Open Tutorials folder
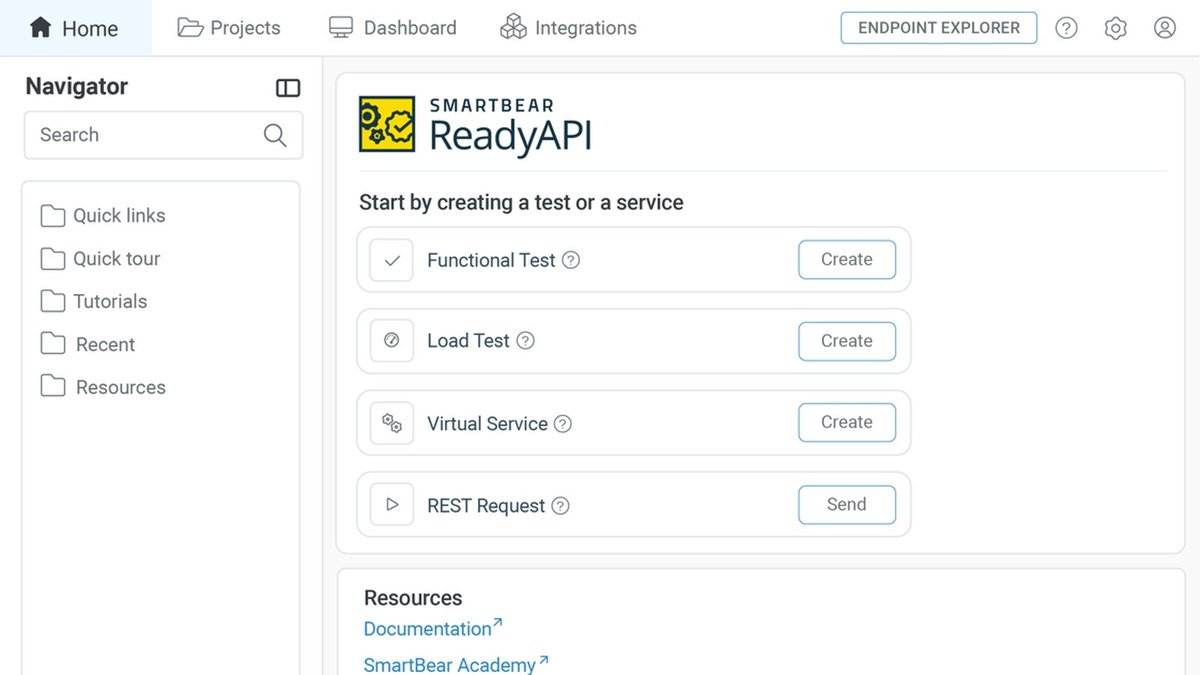This screenshot has width=1200, height=675. coord(94,302)
